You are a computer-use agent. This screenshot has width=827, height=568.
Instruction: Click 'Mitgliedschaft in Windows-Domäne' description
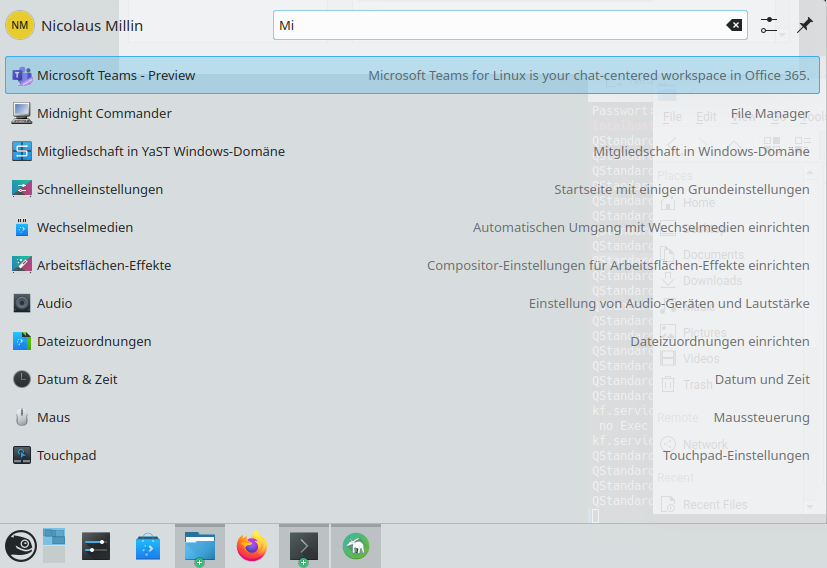pyautogui.click(x=701, y=151)
